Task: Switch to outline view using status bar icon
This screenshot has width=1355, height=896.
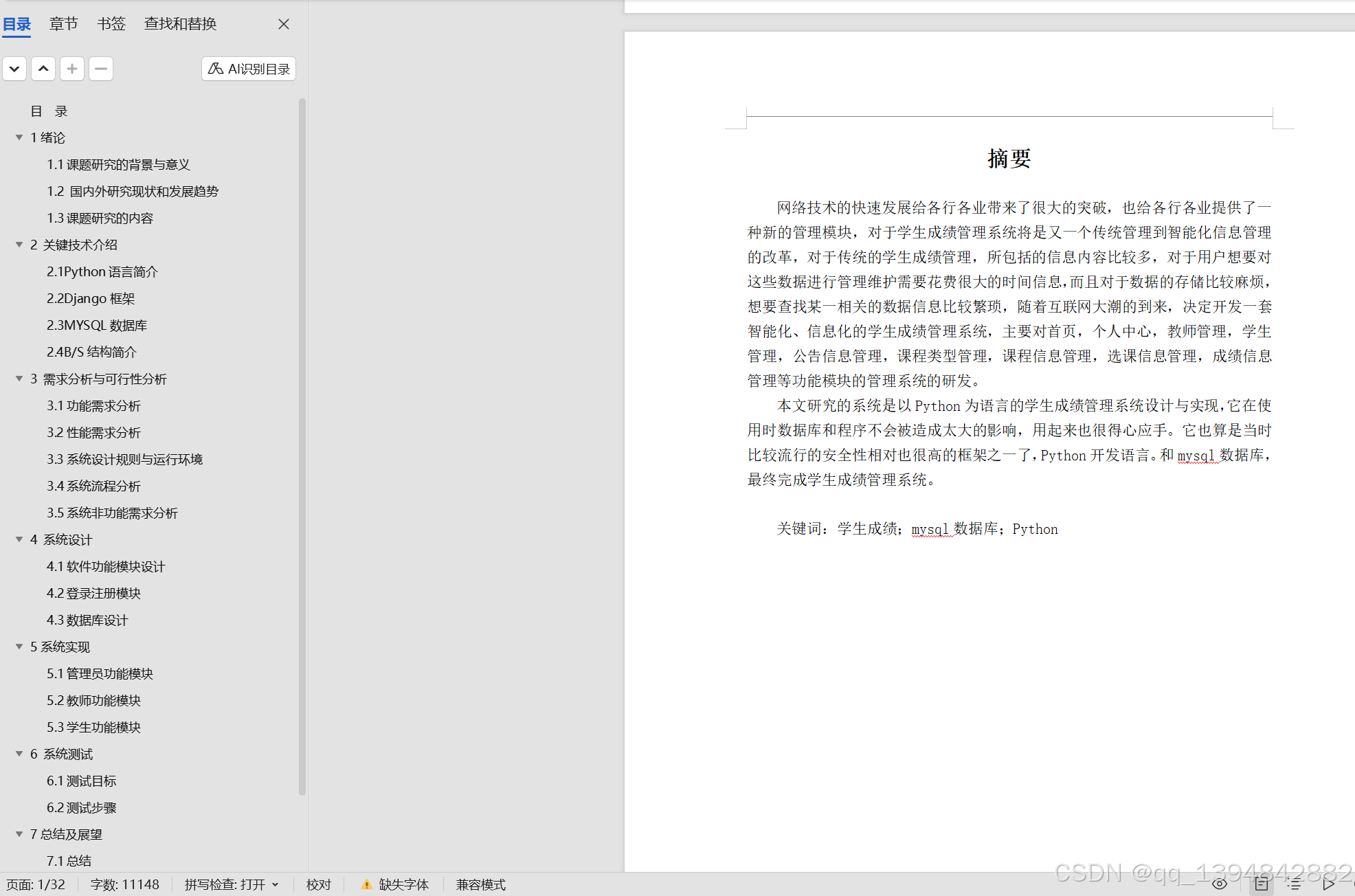Action: pos(1295,884)
